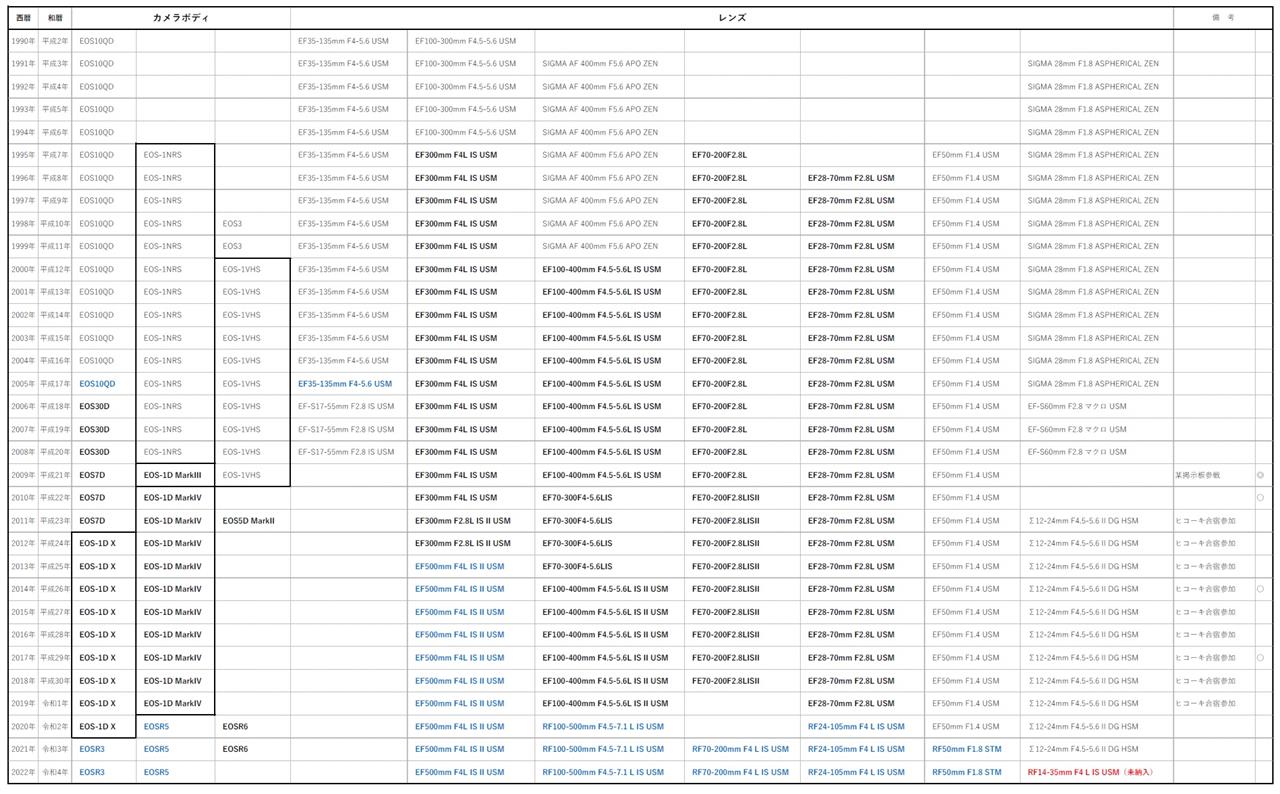Click FE70-200F2.8LISII in the 2010年 row
Screen dimensions: 1280x794
tap(725, 498)
